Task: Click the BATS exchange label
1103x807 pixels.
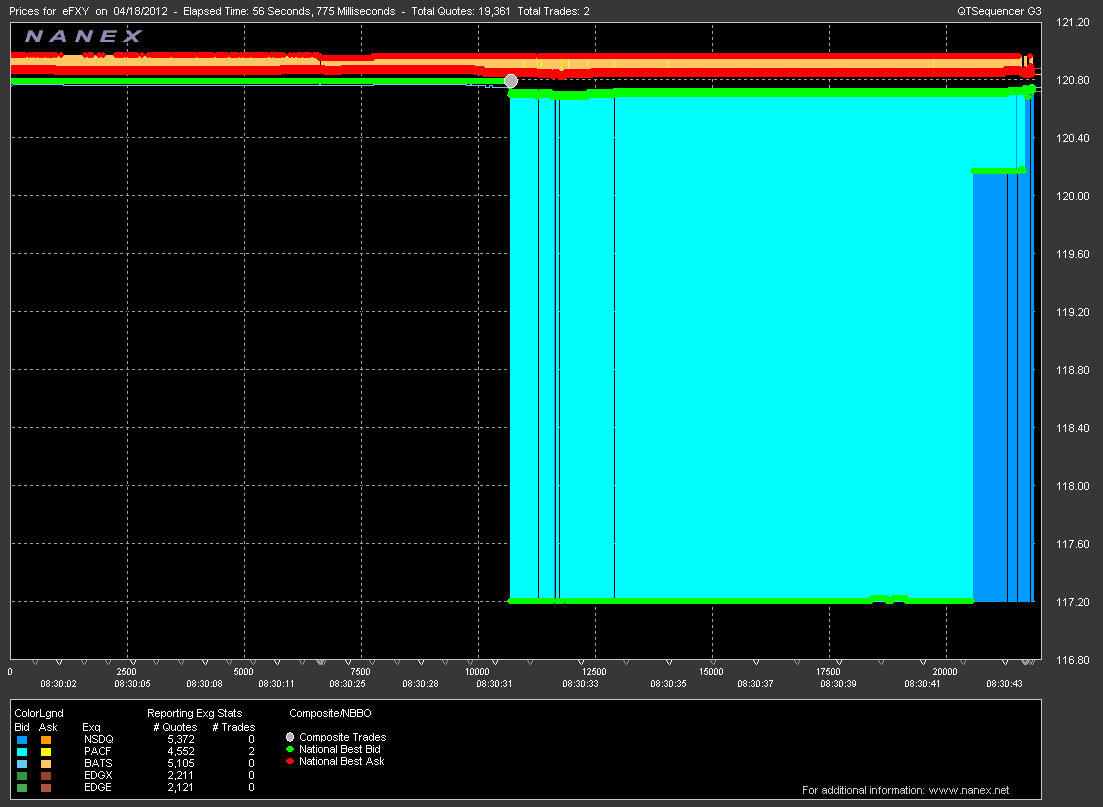Action: click(98, 763)
